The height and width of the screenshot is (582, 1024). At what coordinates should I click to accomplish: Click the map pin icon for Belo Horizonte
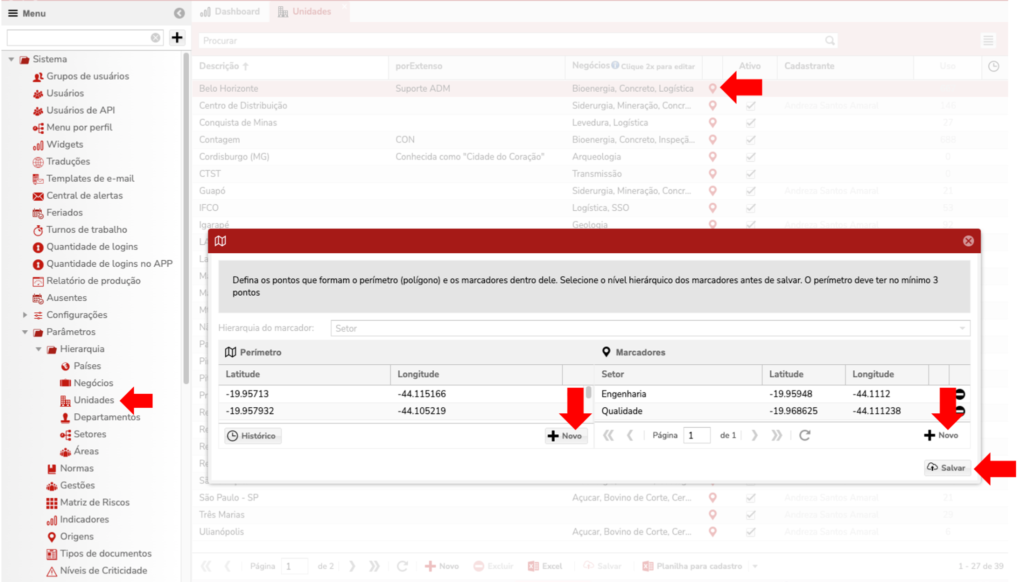tap(712, 88)
